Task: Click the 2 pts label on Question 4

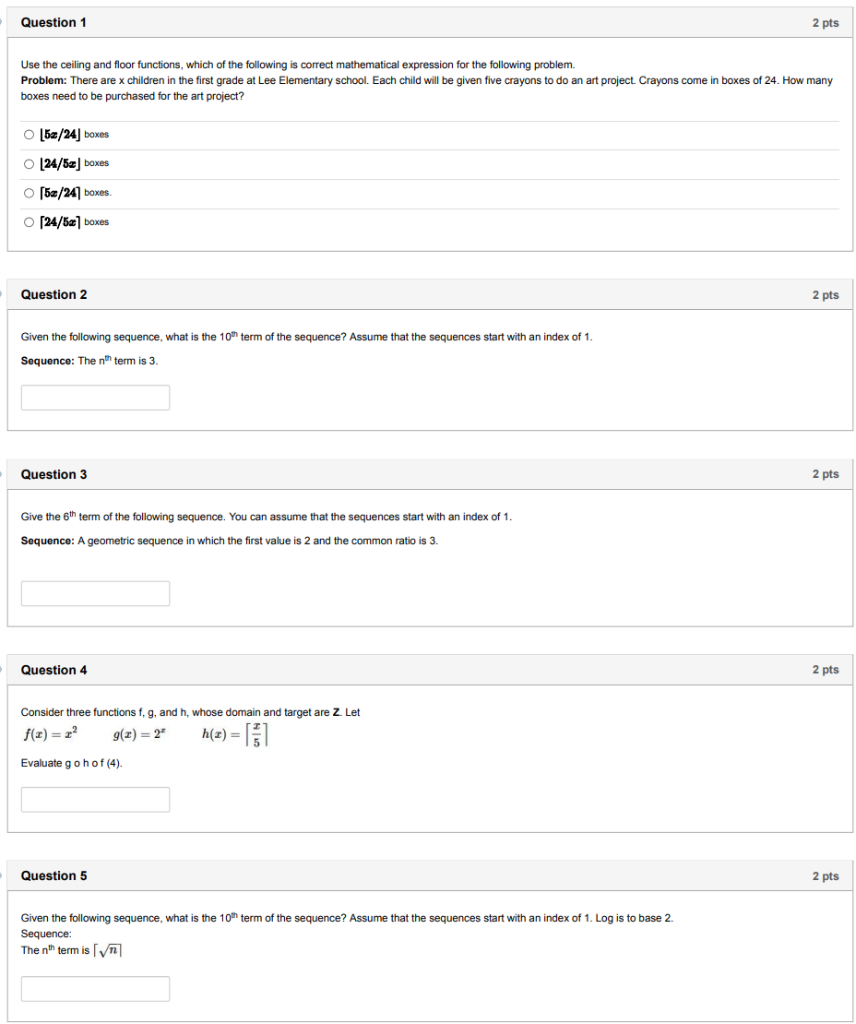Action: coord(826,670)
